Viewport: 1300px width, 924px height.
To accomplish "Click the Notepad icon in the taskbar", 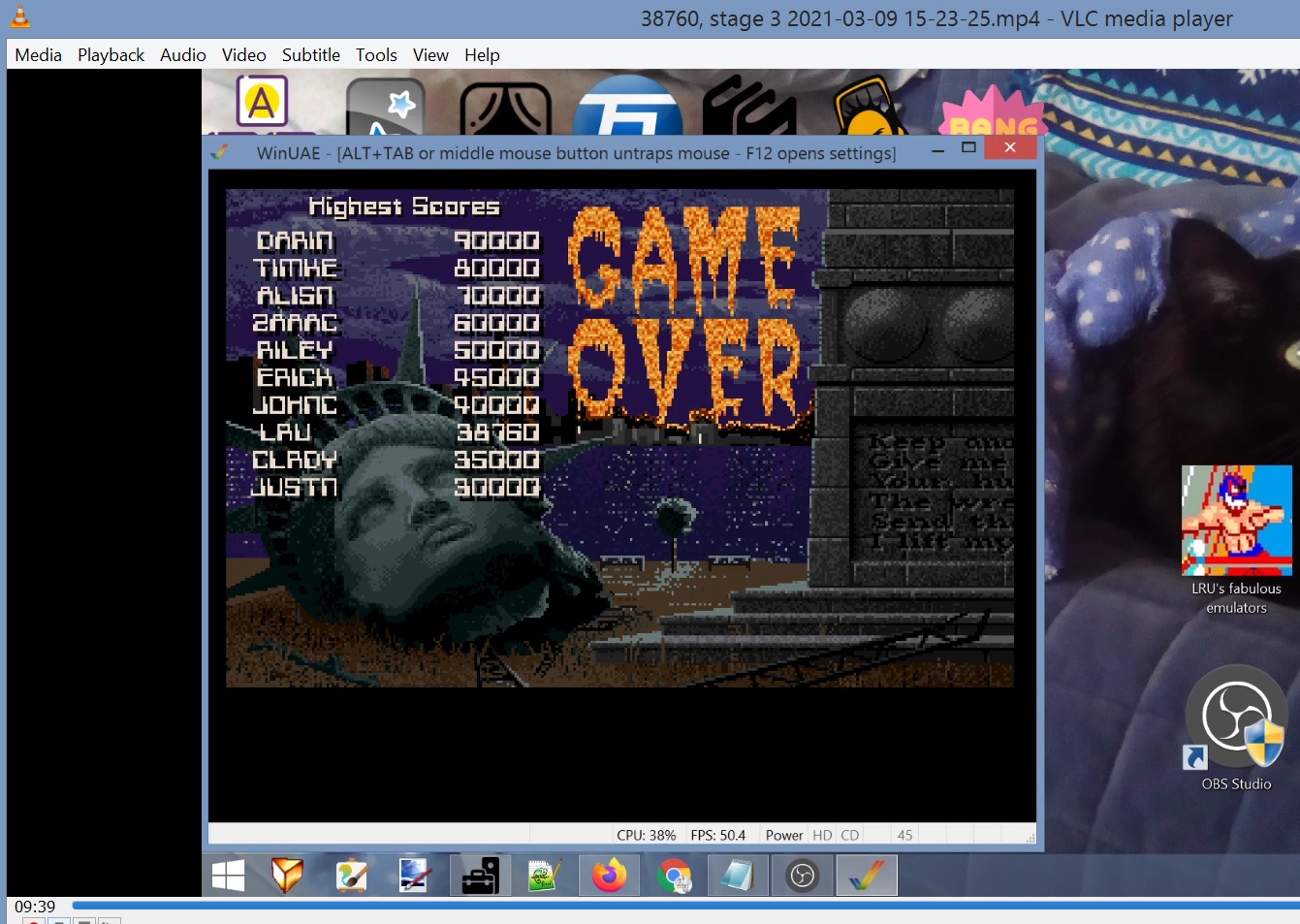I will (738, 876).
